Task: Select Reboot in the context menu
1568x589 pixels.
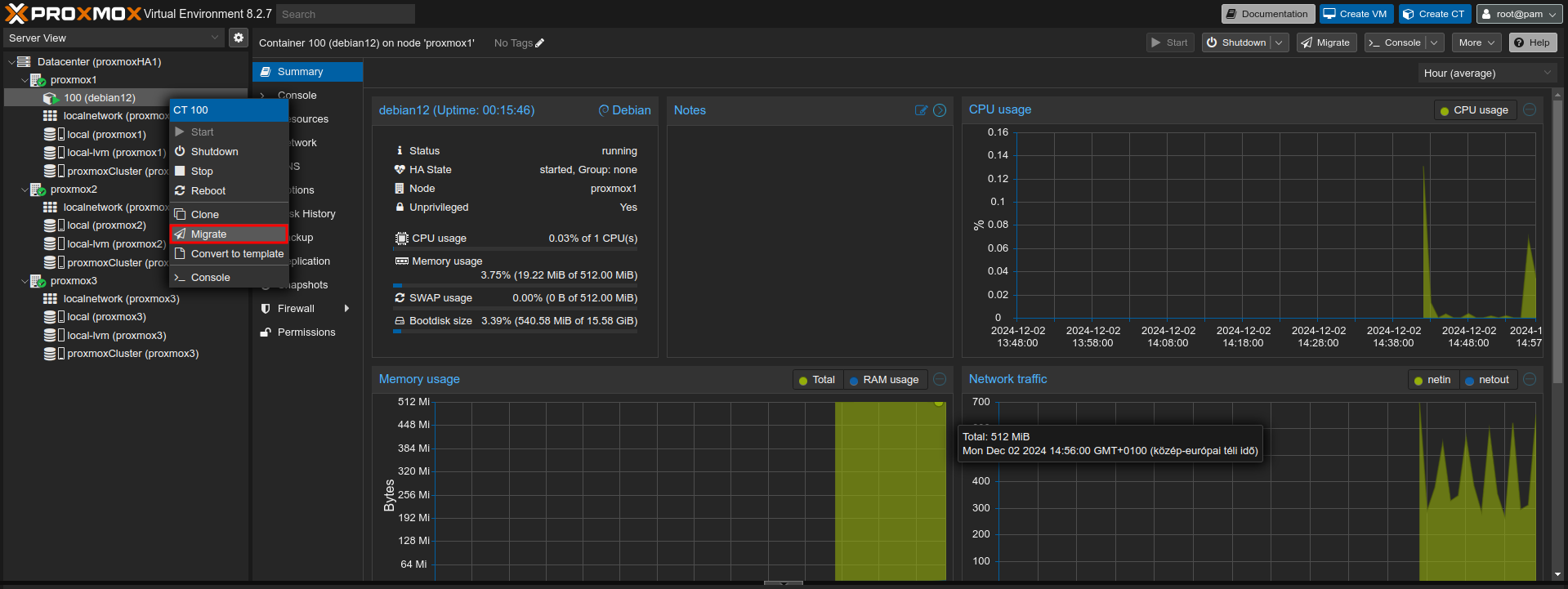Action: pyautogui.click(x=229, y=191)
